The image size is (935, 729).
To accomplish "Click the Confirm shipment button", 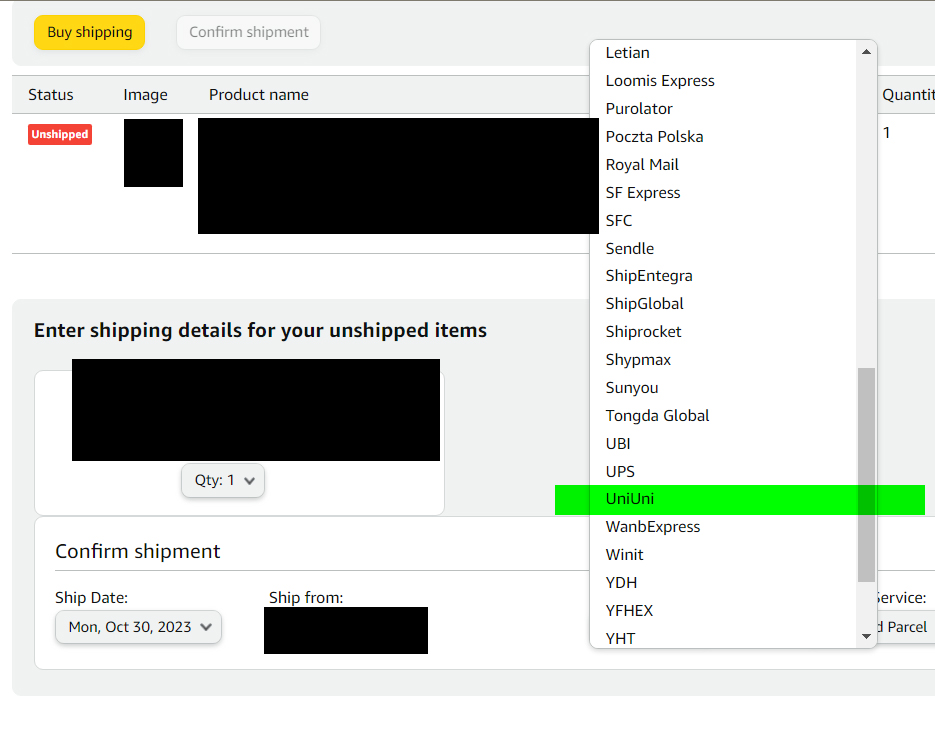I will [x=249, y=32].
